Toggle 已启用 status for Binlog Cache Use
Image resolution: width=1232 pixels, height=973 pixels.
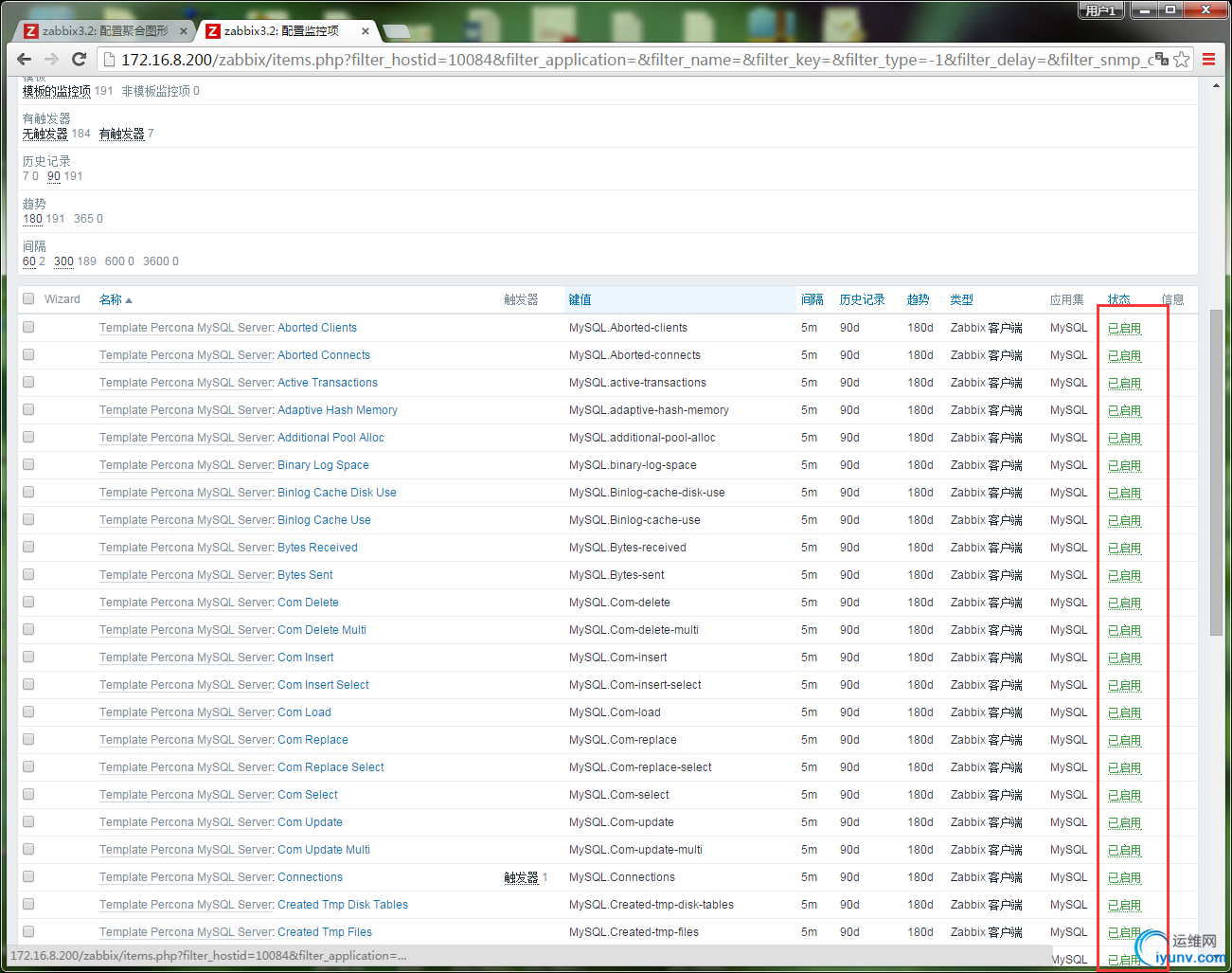tap(1125, 520)
